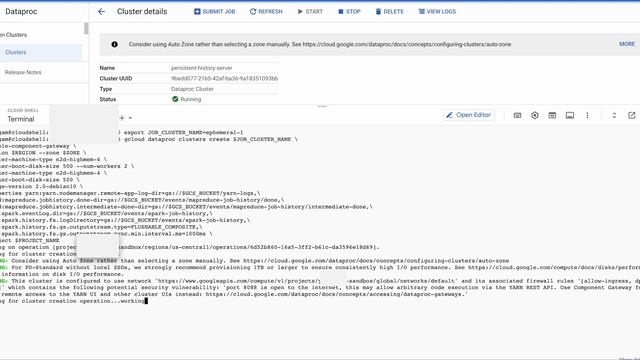
Task: Add a new terminal tab with the plus icon
Action: [x=122, y=118]
